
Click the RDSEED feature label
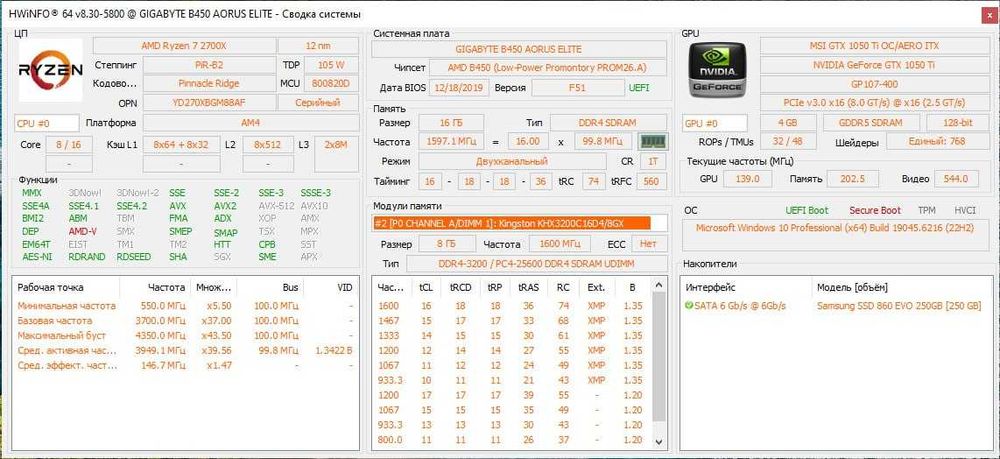134,257
